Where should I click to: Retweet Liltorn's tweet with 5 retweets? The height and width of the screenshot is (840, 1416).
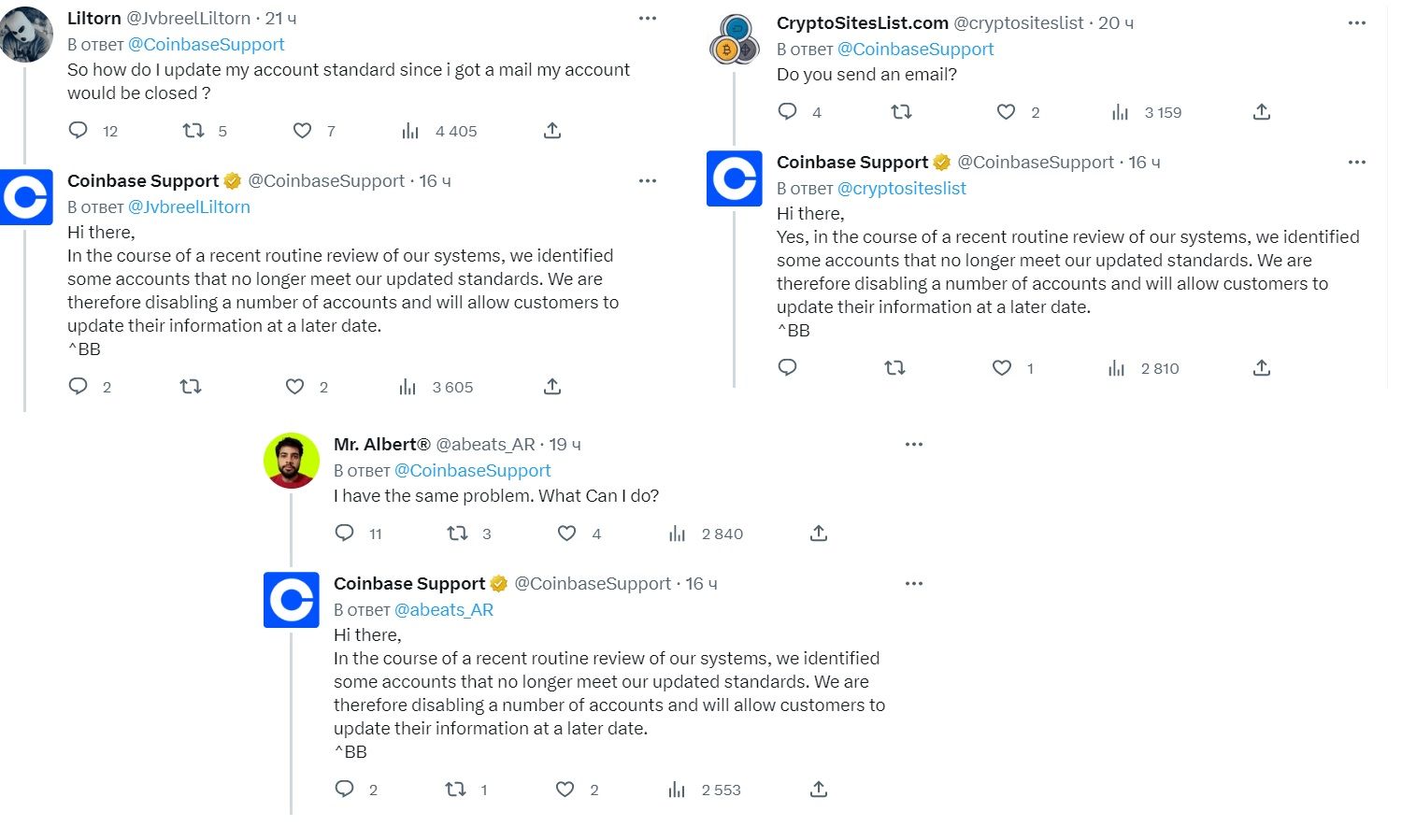click(193, 131)
